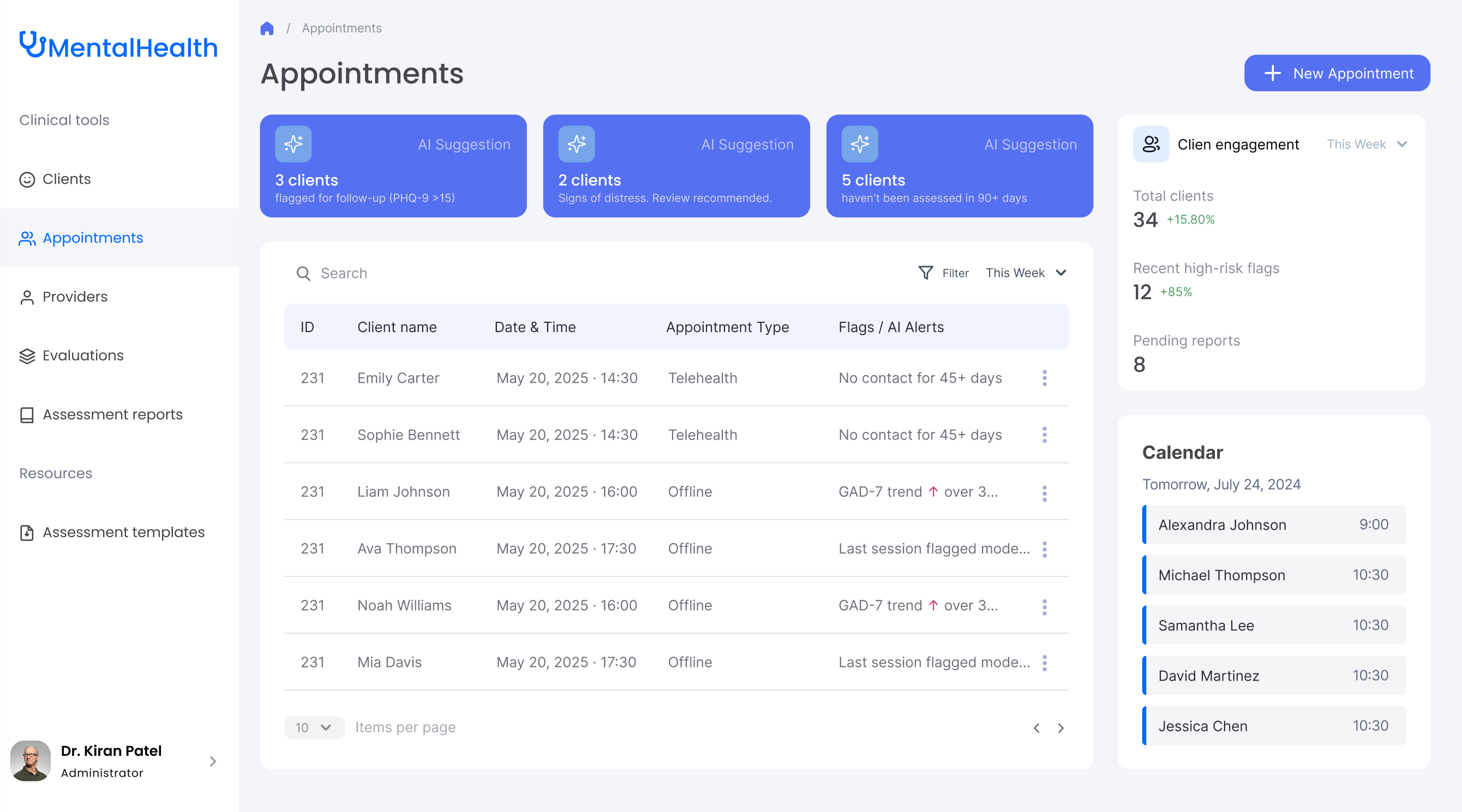Open Mia Davis row options menu
Image resolution: width=1462 pixels, height=812 pixels.
pyautogui.click(x=1044, y=663)
